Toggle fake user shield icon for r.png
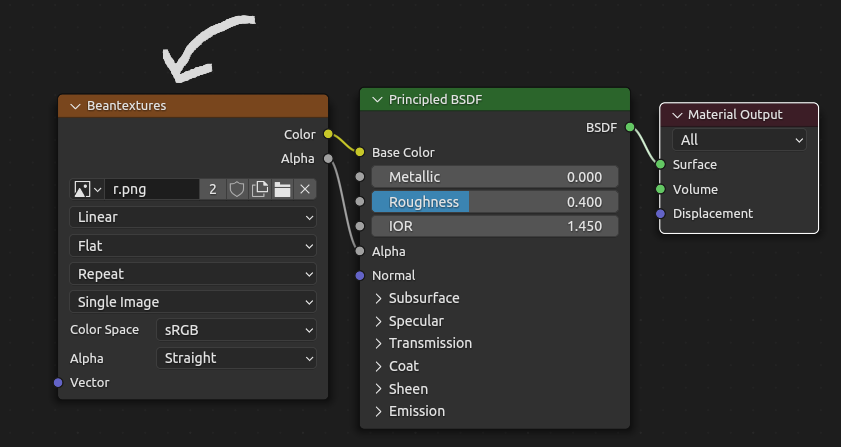 (x=237, y=189)
